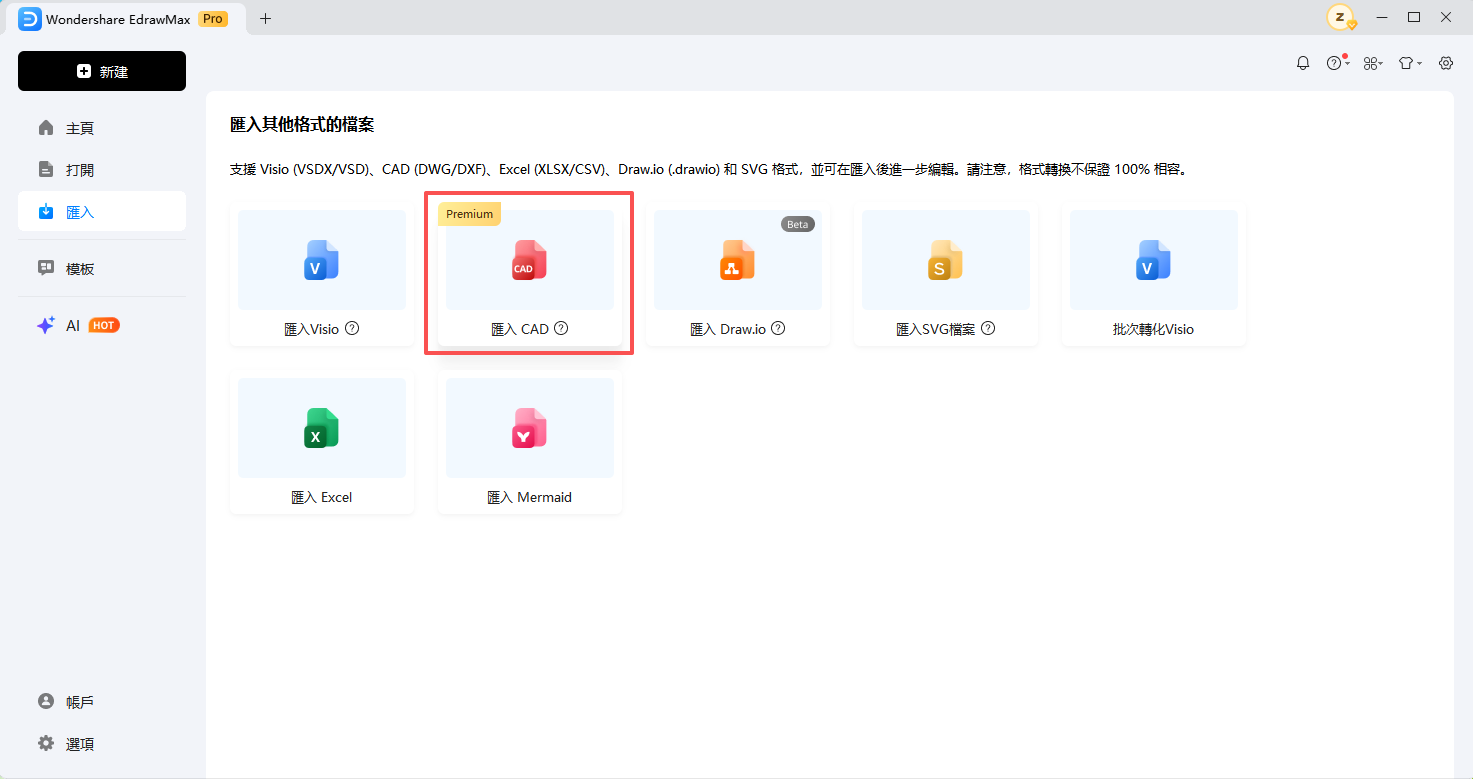Viewport: 1473px width, 779px height.
Task: Click the question mark beside Import CAD
Action: (x=561, y=328)
